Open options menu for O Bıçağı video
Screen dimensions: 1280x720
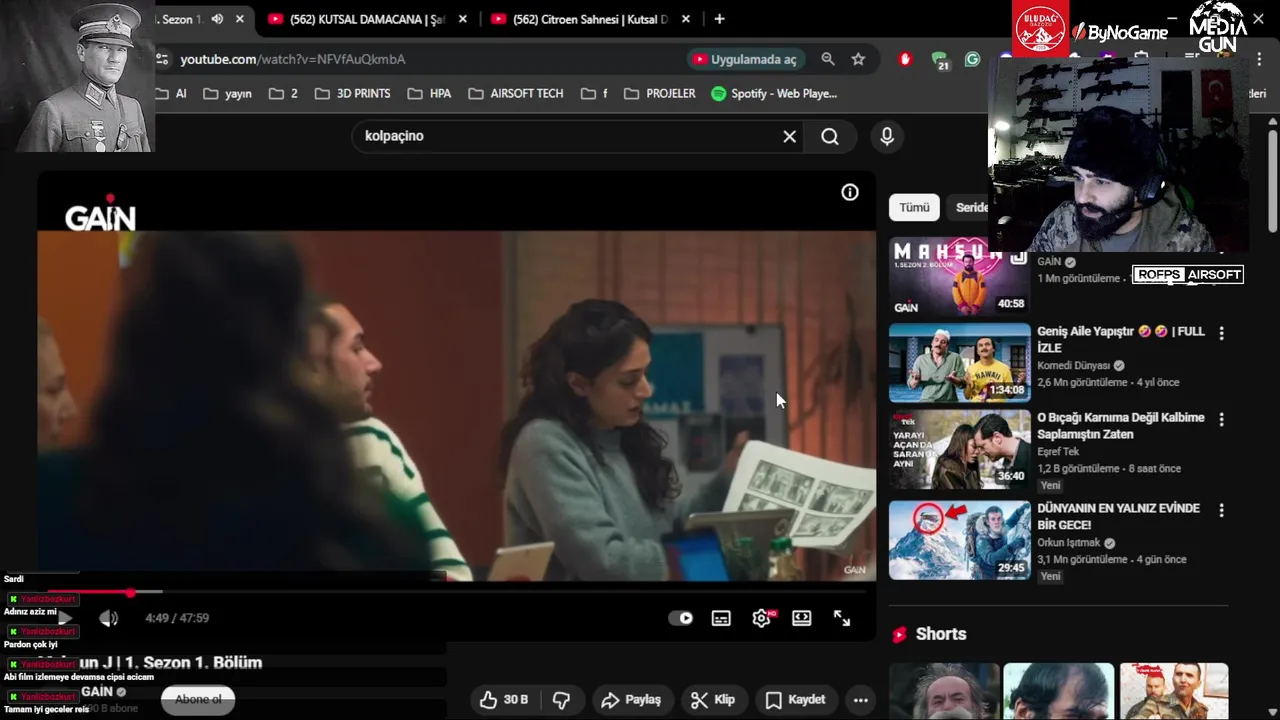(x=1221, y=420)
